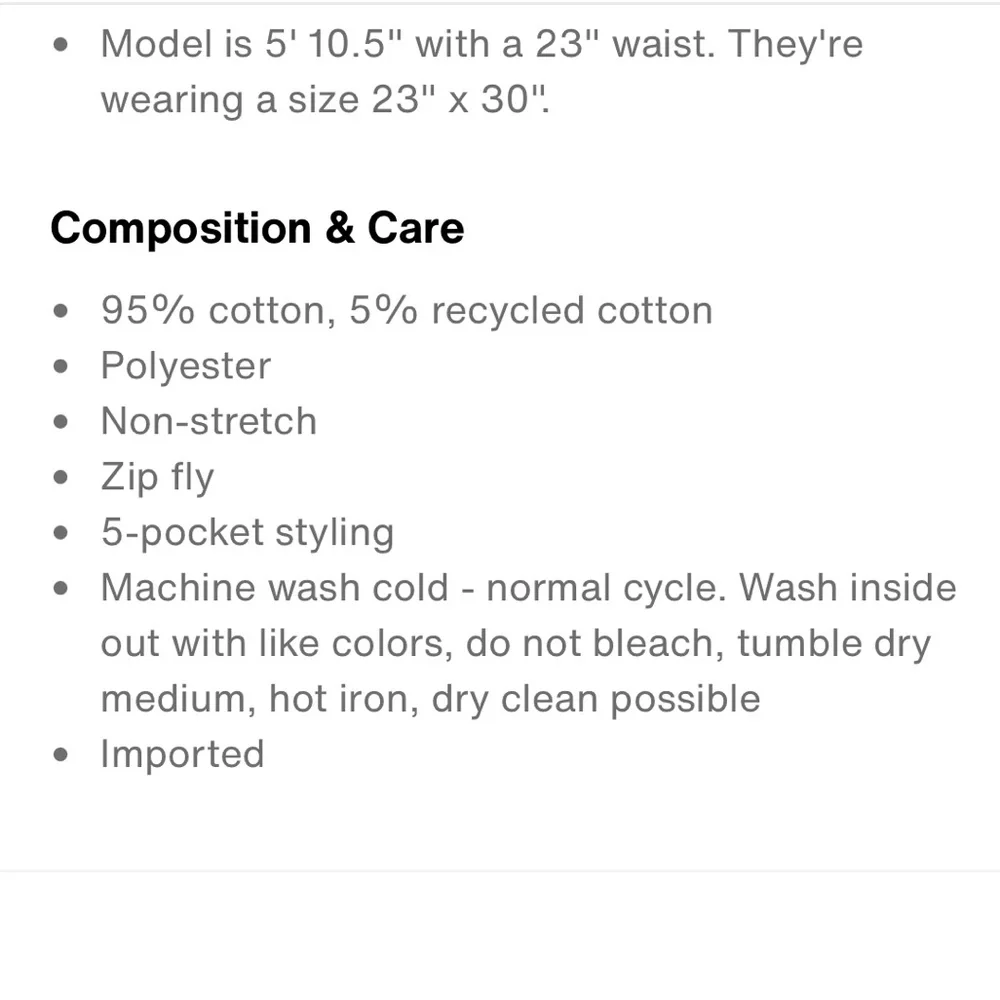Image resolution: width=1000 pixels, height=1000 pixels.
Task: Click the bullet point before "Non-stretch"
Action: tap(62, 422)
